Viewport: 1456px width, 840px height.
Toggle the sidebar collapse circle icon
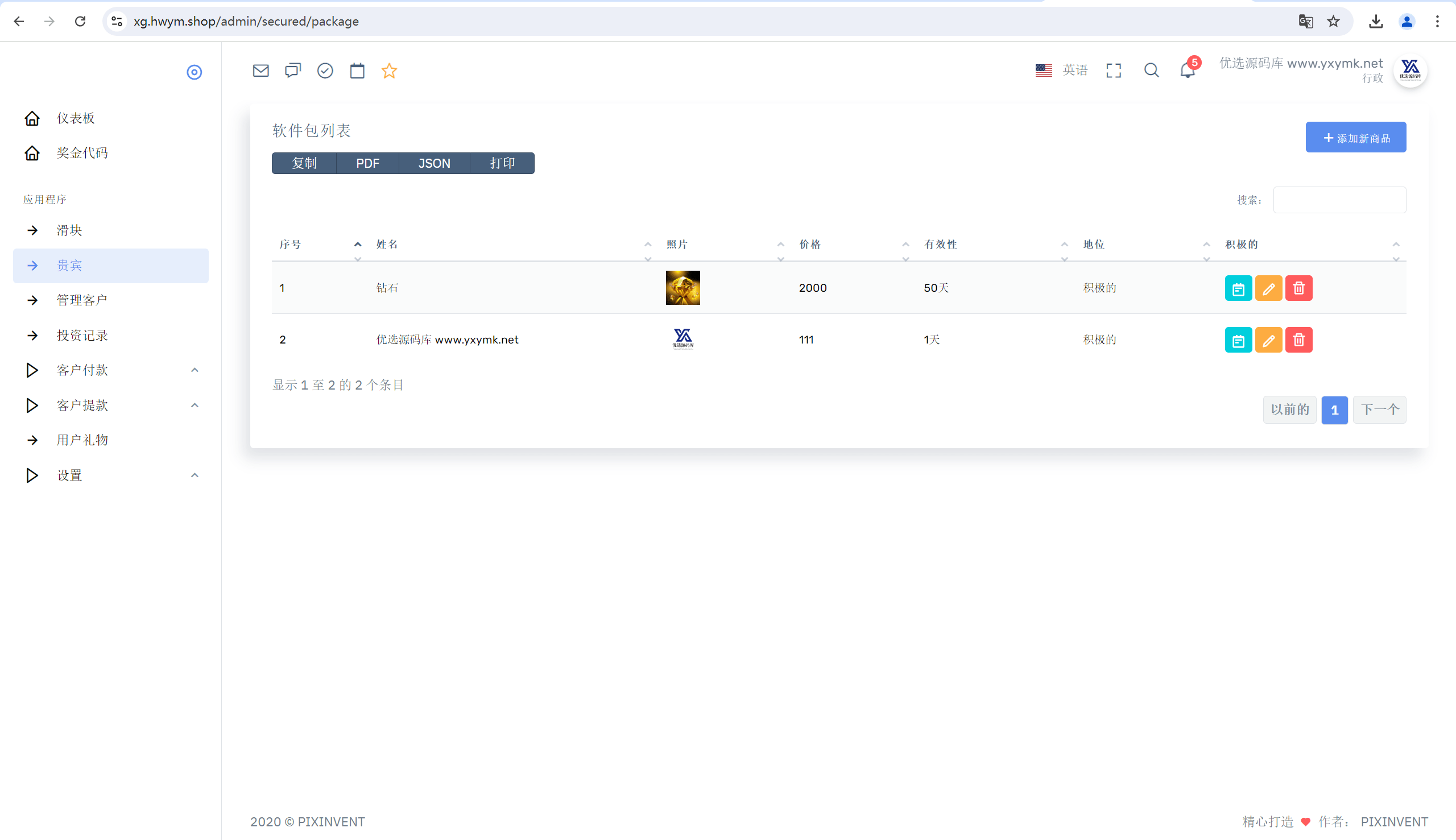(x=195, y=72)
